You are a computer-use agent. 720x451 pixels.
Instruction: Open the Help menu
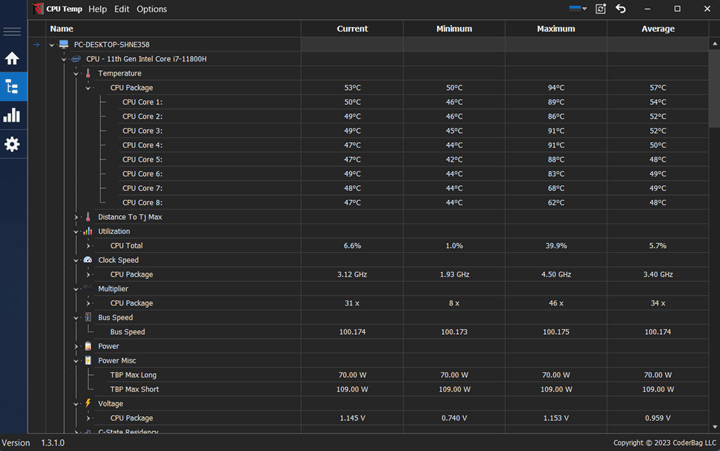click(x=97, y=9)
